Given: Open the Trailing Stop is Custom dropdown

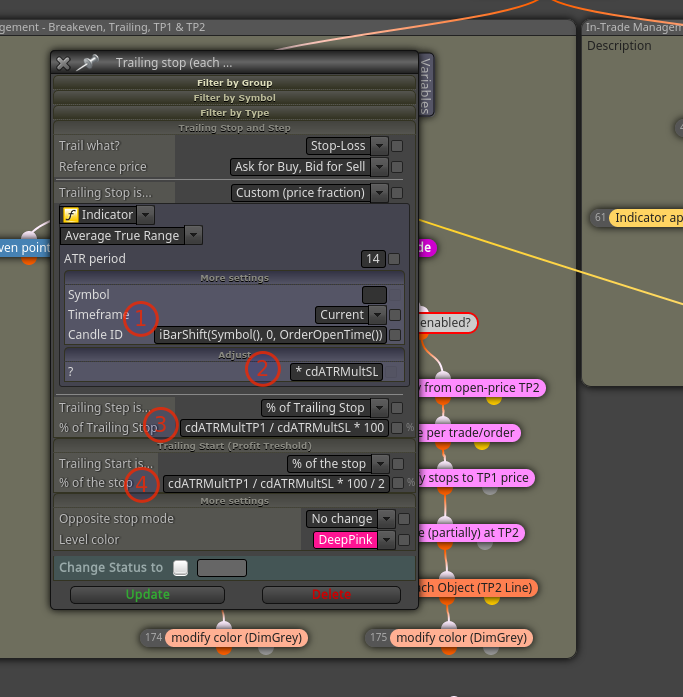Looking at the screenshot, I should pyautogui.click(x=309, y=193).
